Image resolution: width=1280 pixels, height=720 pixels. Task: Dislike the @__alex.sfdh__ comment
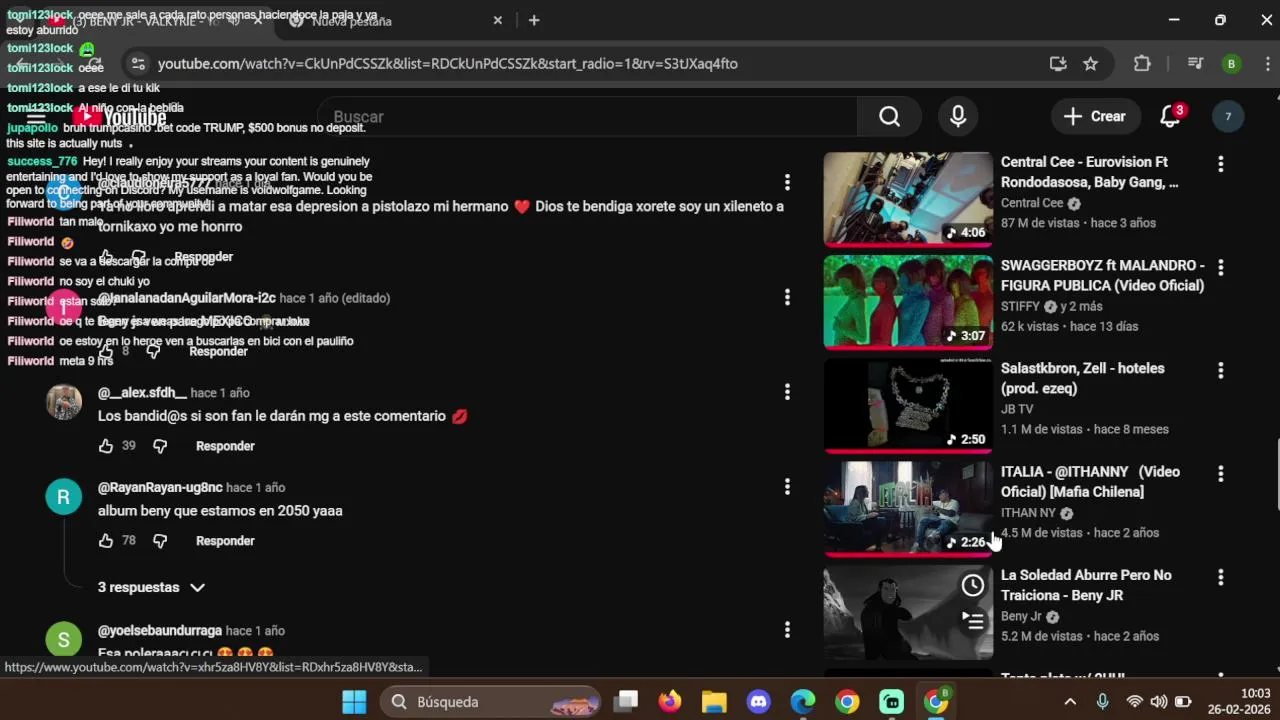click(160, 446)
